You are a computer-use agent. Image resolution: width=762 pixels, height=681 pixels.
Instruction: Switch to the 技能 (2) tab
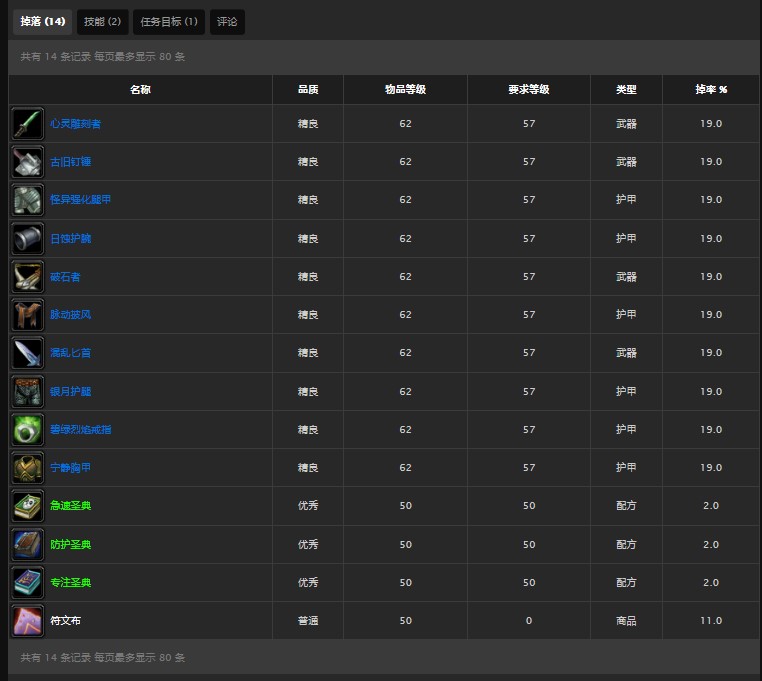[102, 21]
